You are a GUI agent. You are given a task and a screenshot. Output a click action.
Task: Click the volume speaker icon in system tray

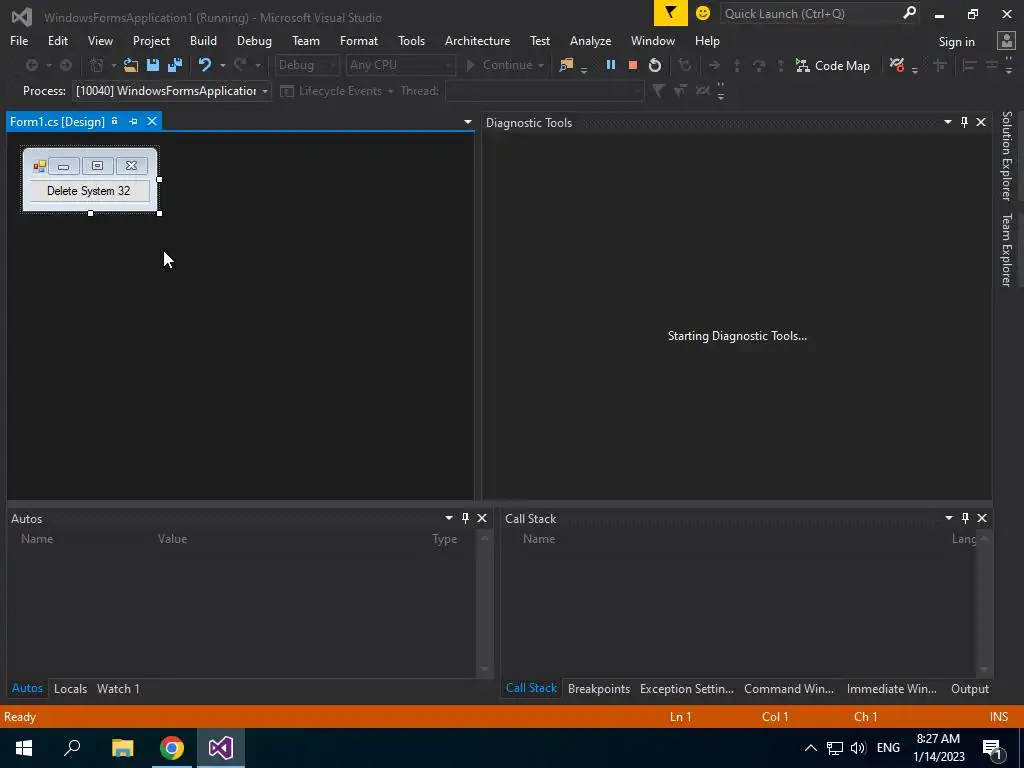point(858,748)
